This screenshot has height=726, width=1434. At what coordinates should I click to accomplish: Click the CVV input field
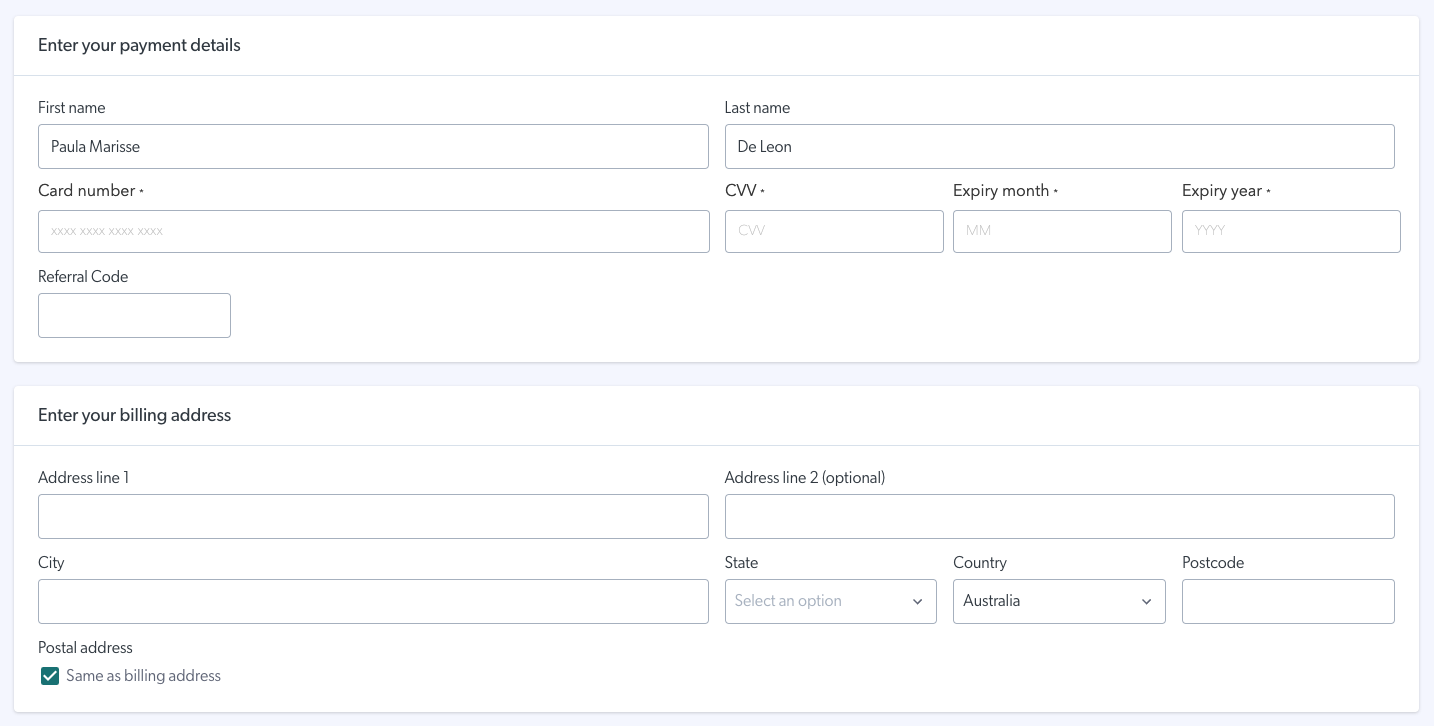[x=834, y=231]
